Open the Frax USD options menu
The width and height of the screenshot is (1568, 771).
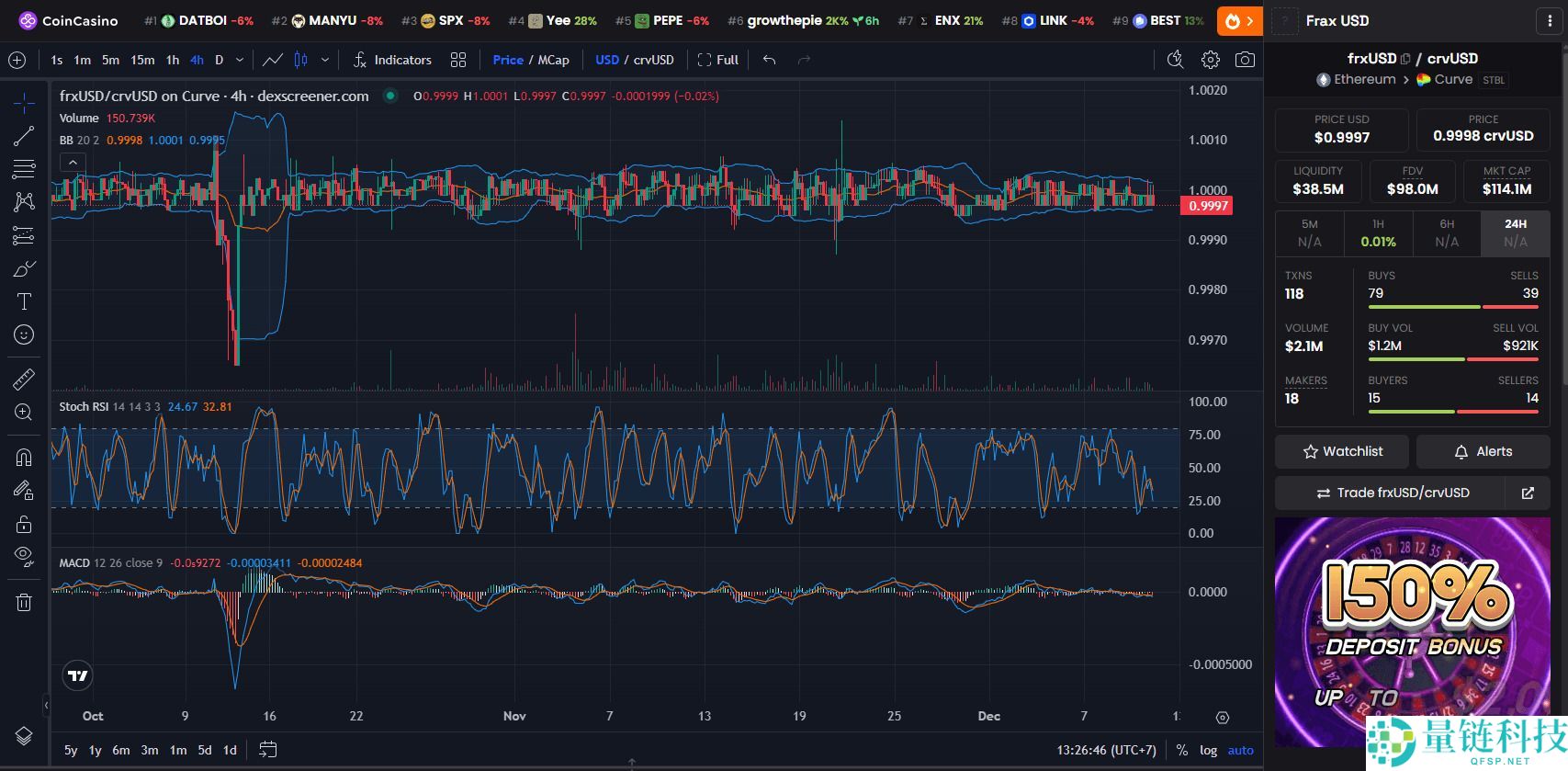[1551, 20]
